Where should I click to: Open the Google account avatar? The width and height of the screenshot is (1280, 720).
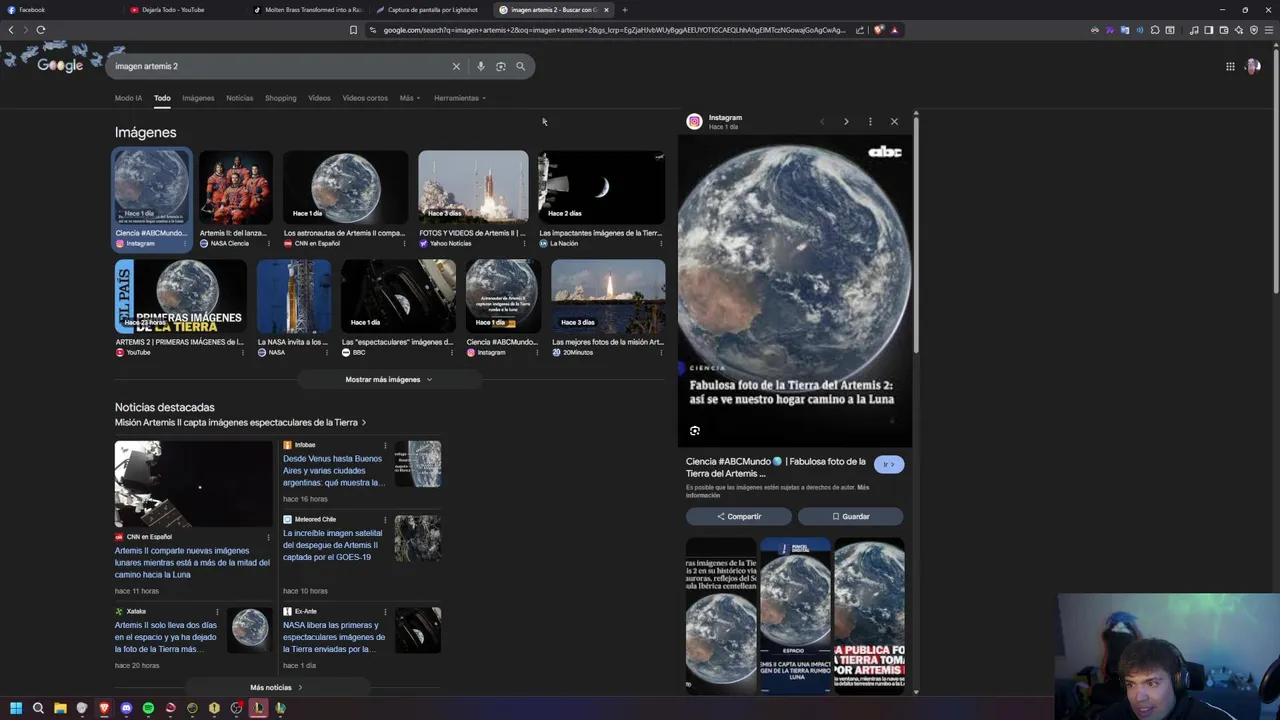coord(1253,66)
